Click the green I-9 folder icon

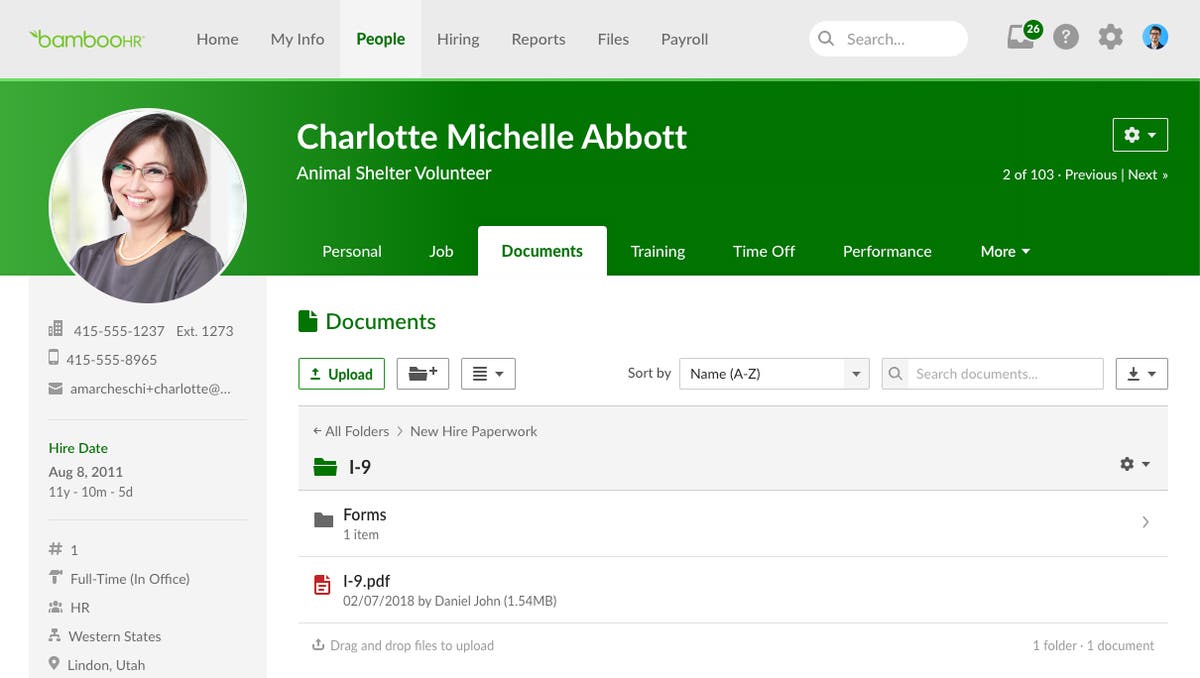point(322,464)
